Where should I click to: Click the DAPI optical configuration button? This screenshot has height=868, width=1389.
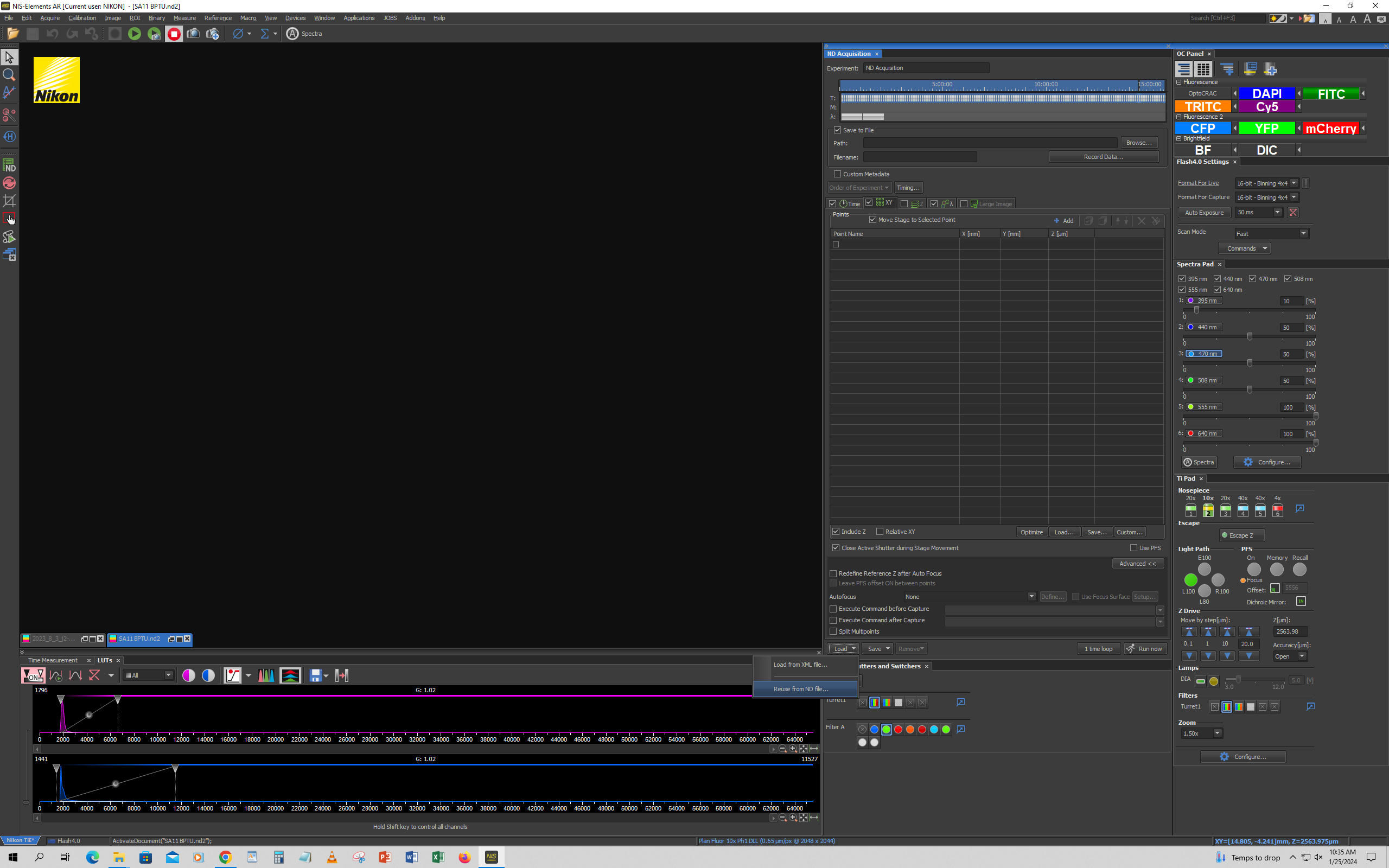click(1266, 93)
